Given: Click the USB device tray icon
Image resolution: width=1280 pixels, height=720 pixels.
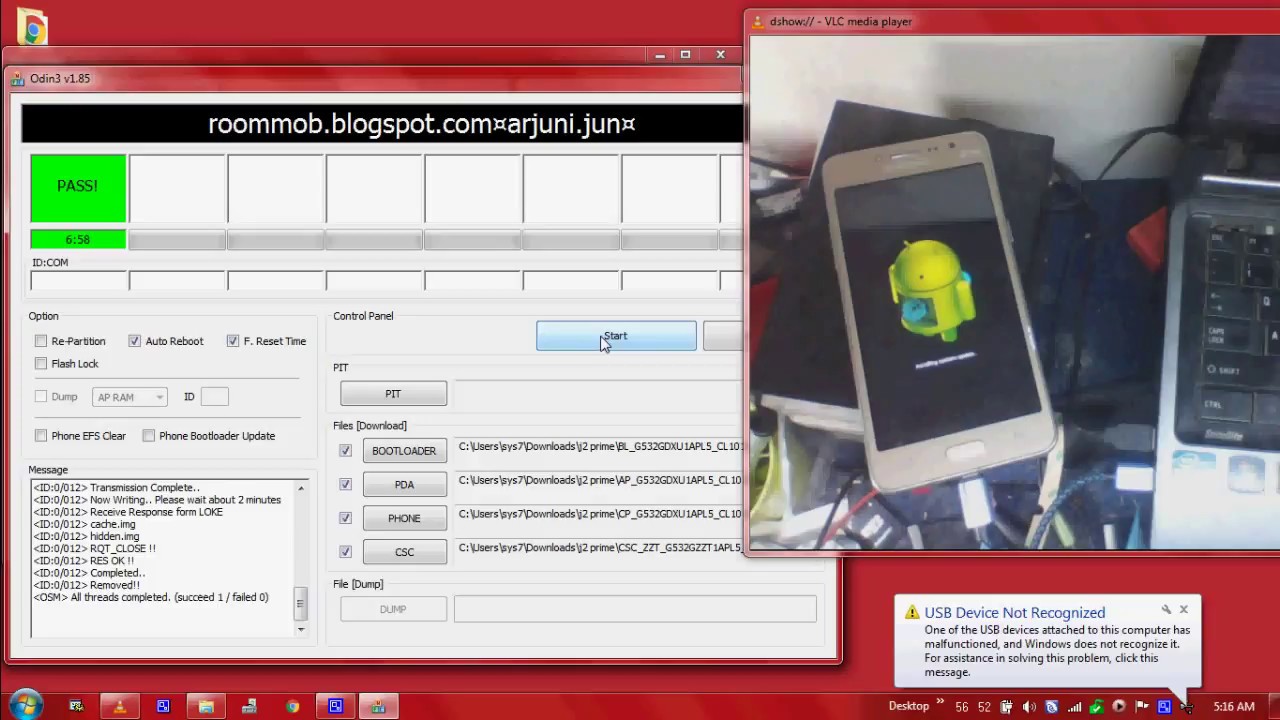Looking at the screenshot, I should (x=1186, y=707).
